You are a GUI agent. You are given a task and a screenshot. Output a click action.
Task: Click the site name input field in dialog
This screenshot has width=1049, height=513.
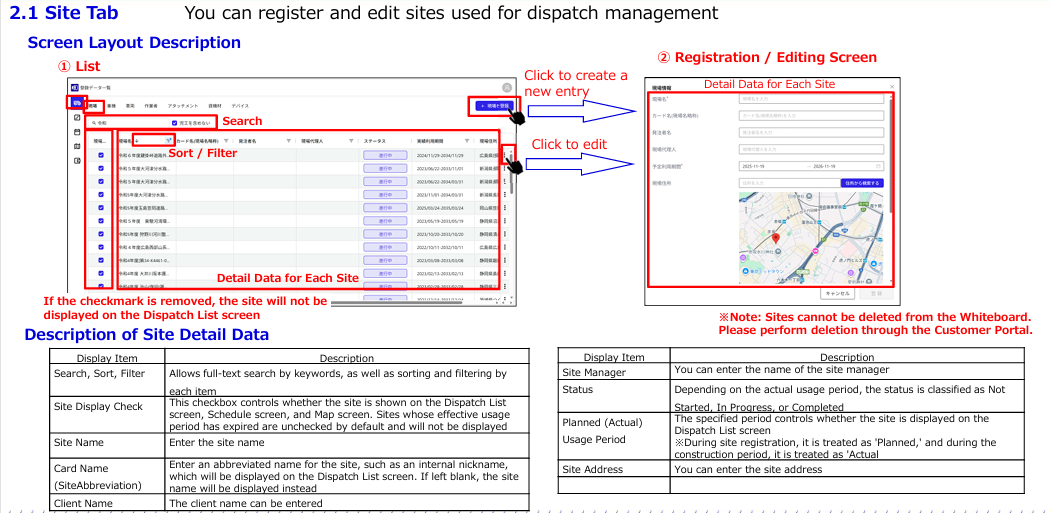click(x=811, y=99)
